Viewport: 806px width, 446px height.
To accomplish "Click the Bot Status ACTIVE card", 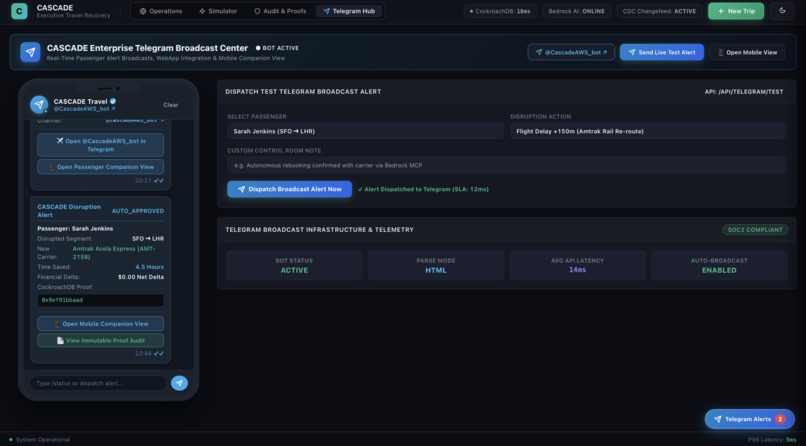I will (294, 265).
